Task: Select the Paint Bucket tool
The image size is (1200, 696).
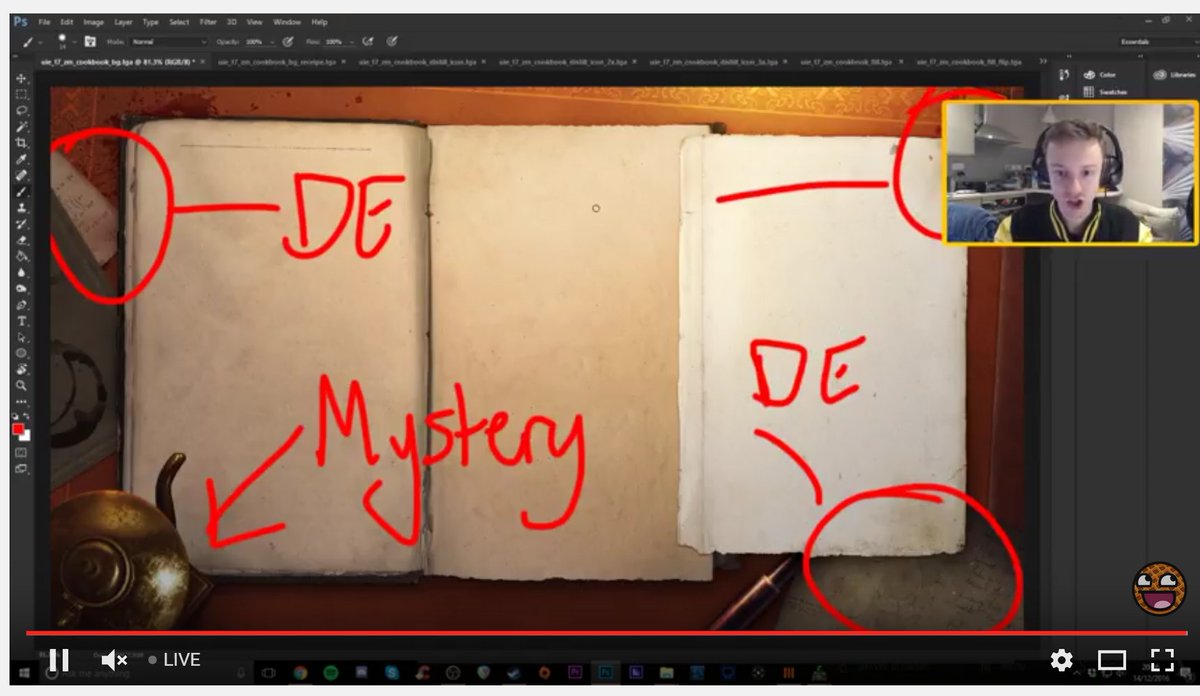Action: coord(22,256)
